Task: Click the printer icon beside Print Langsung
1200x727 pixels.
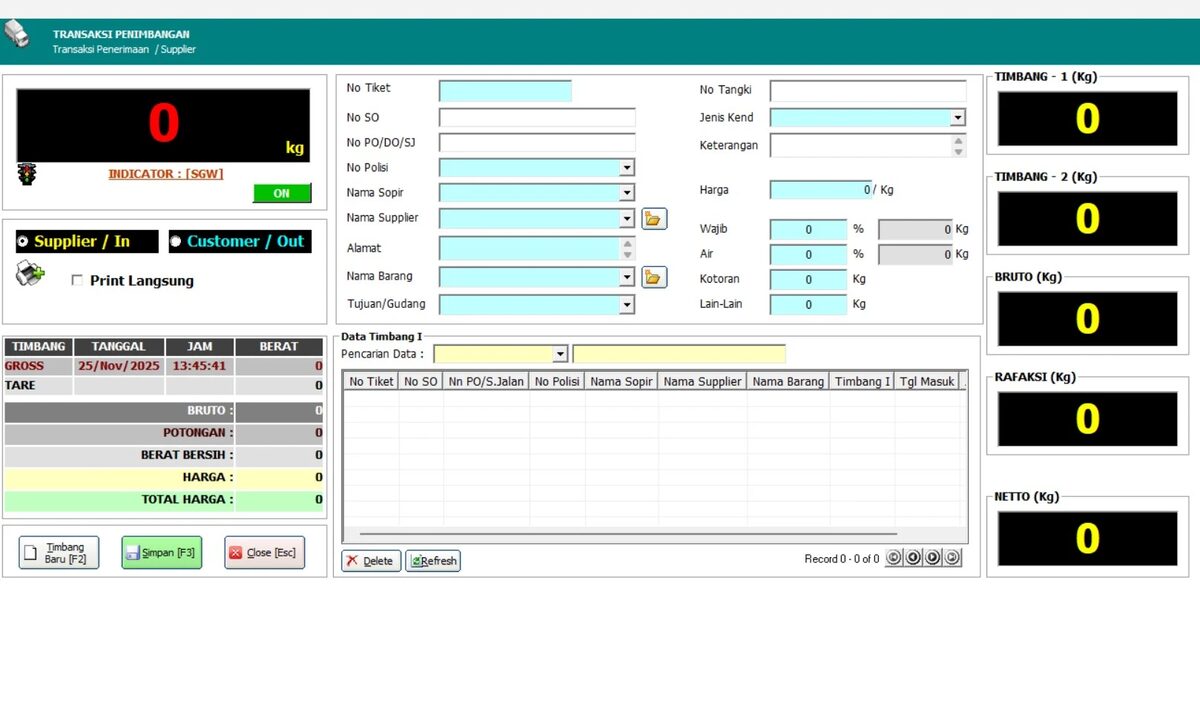Action: click(x=30, y=273)
